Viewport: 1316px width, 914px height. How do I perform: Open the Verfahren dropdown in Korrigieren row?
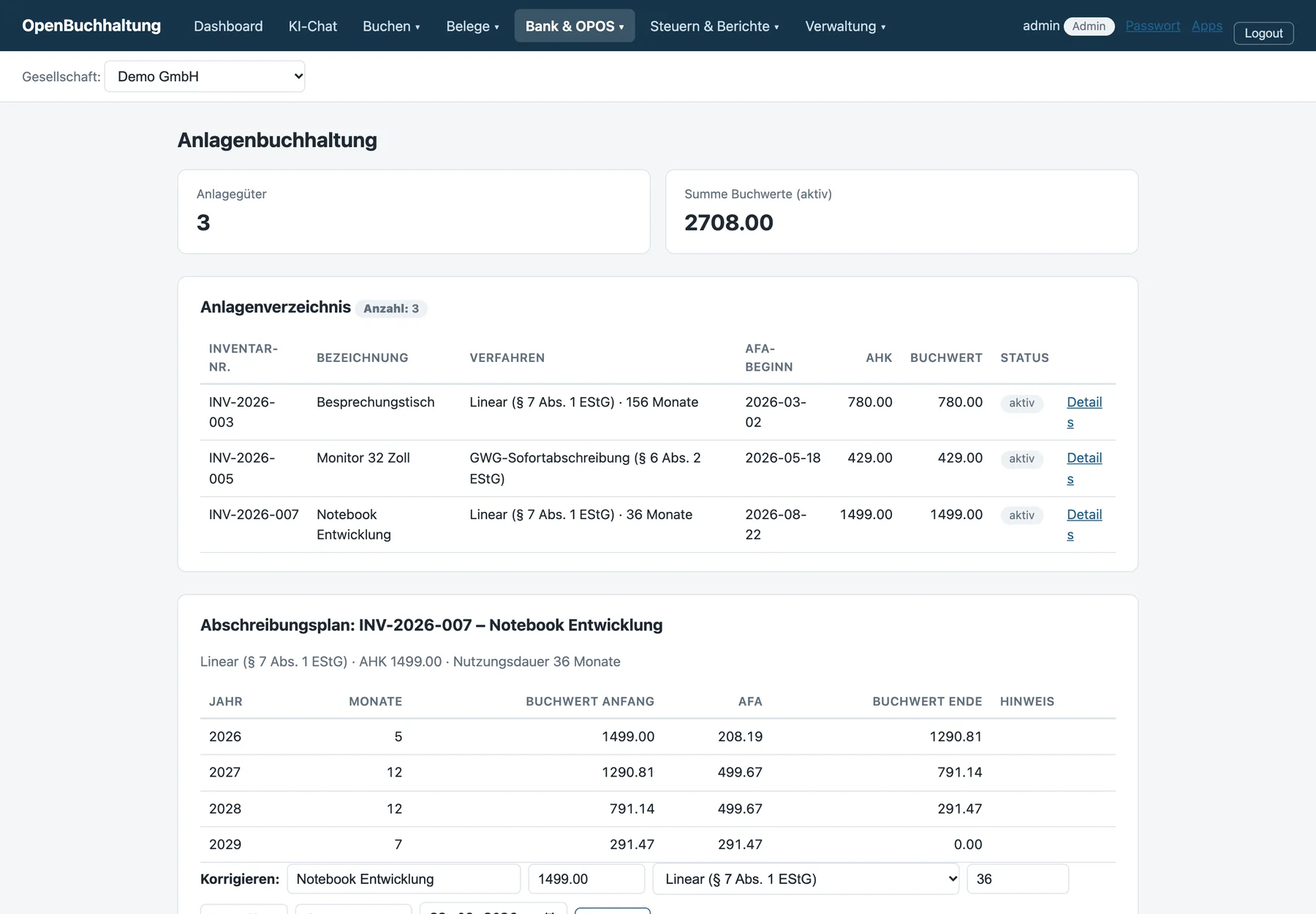point(806,879)
